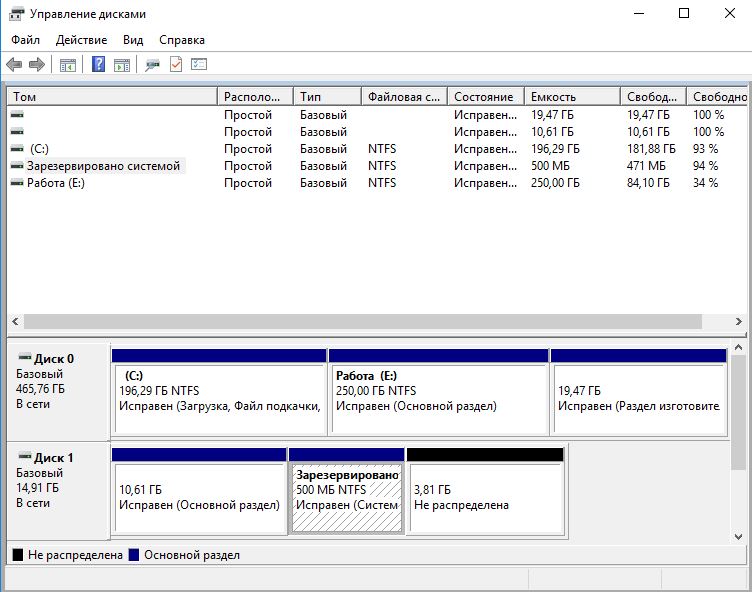The height and width of the screenshot is (592, 752).
Task: Toggle the action pane toolbar icon
Action: point(122,65)
